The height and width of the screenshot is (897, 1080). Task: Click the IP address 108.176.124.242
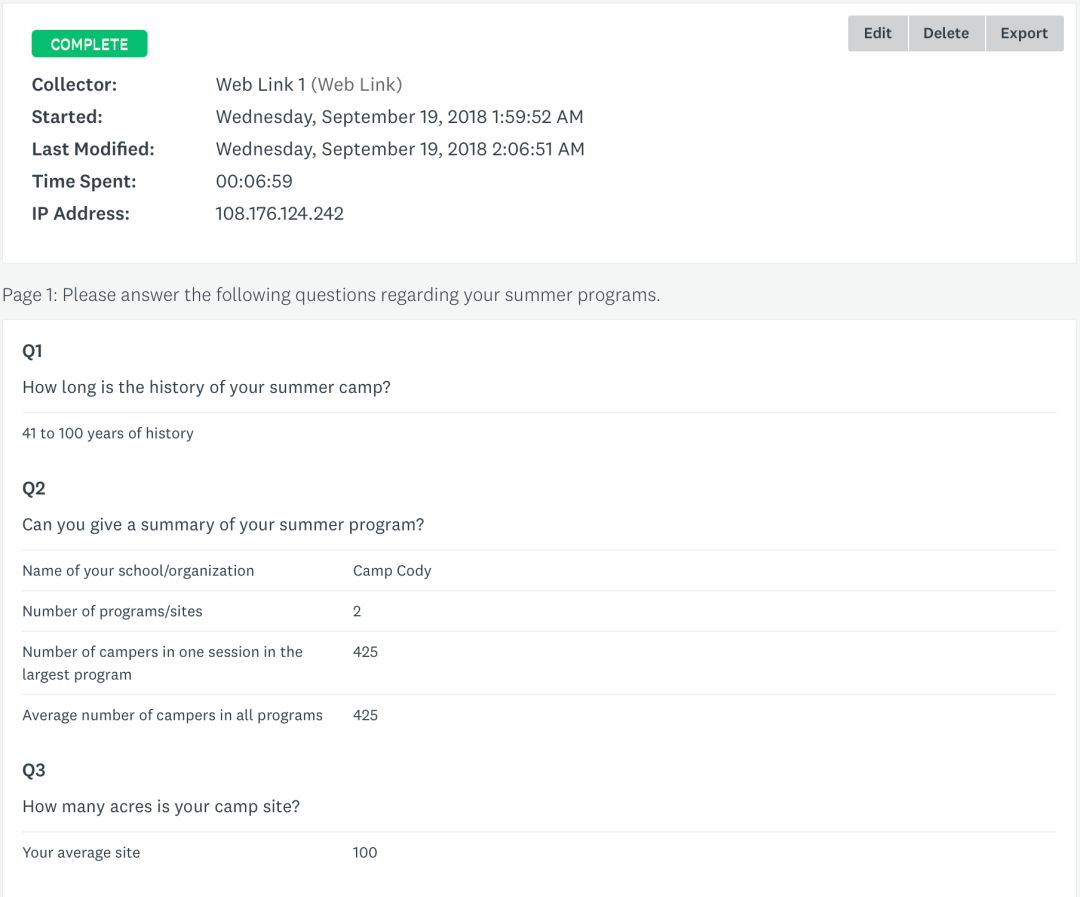coord(280,213)
